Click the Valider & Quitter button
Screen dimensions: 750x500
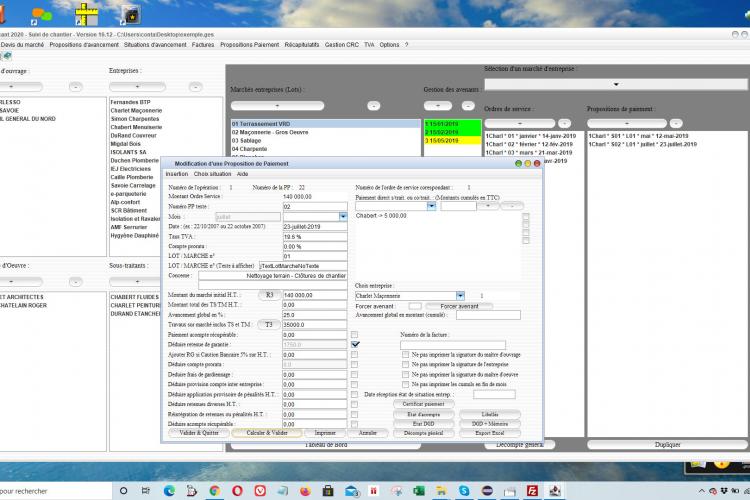199,433
